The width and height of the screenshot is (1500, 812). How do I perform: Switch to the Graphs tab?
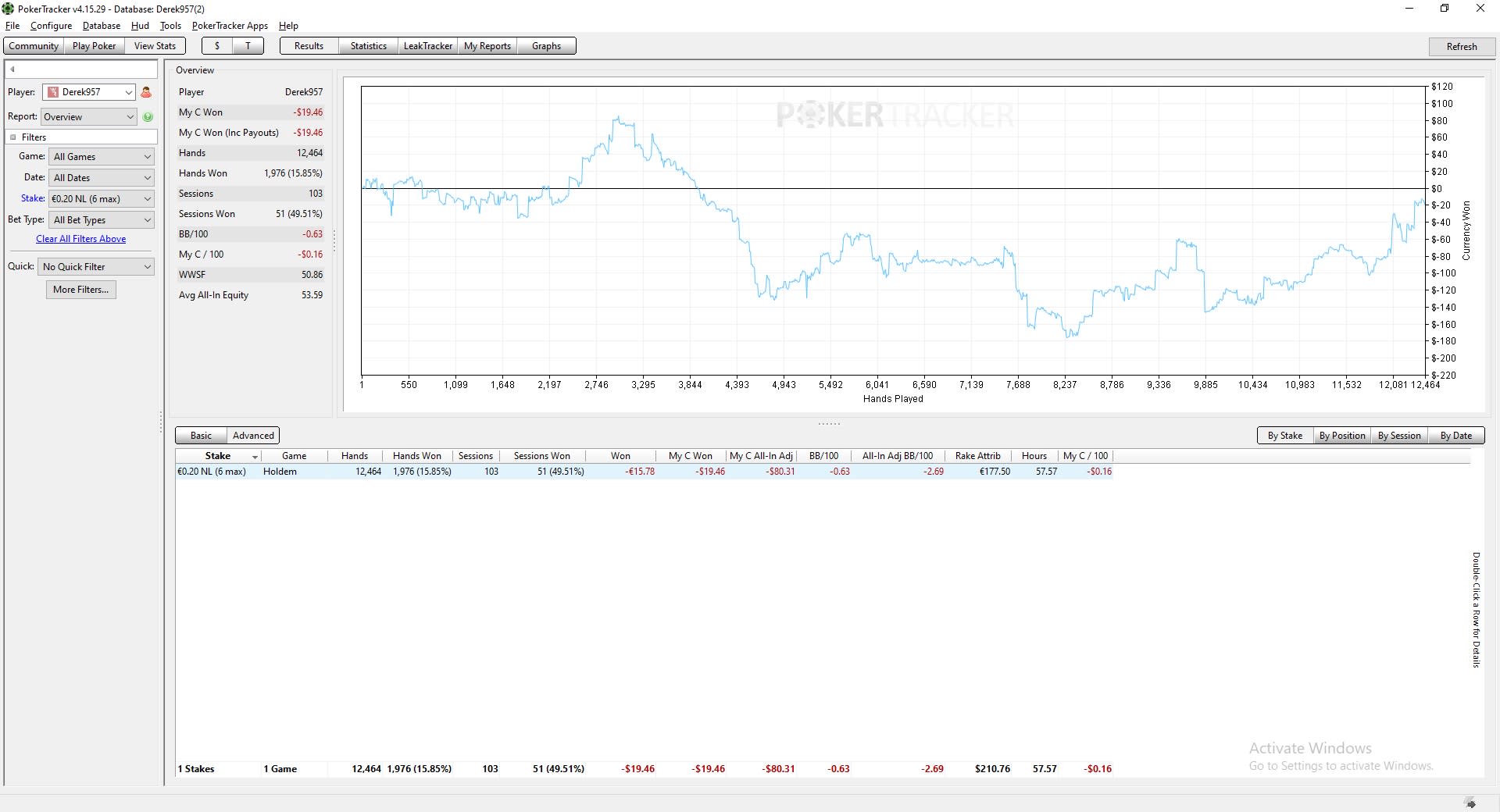coord(546,46)
